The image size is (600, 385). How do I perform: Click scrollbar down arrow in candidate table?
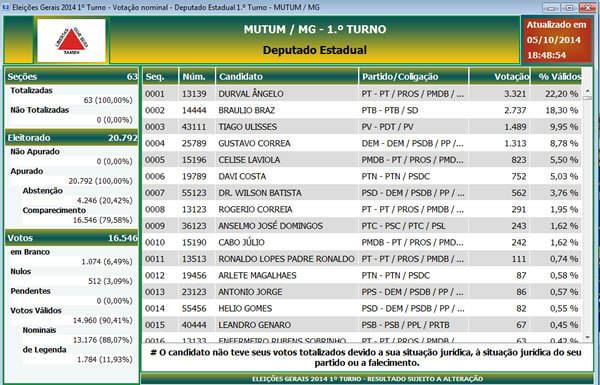pos(588,338)
